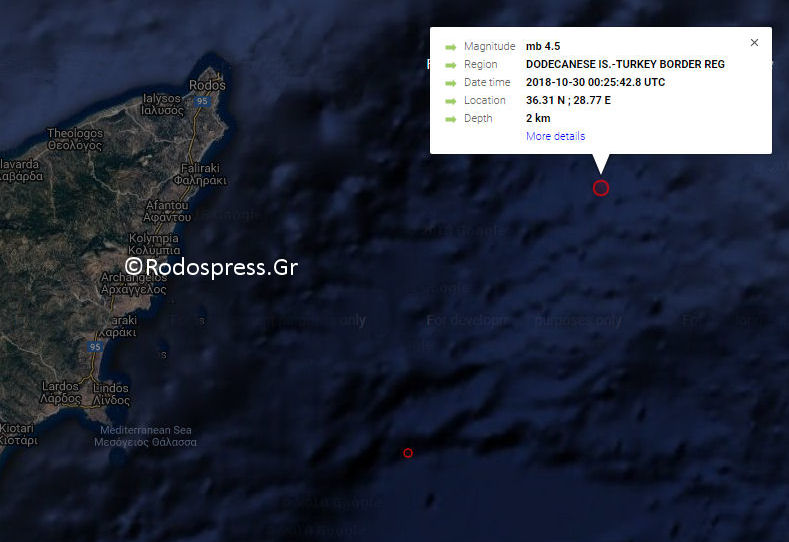The image size is (789, 542).
Task: Click the depth value 2 km
Action: point(538,118)
